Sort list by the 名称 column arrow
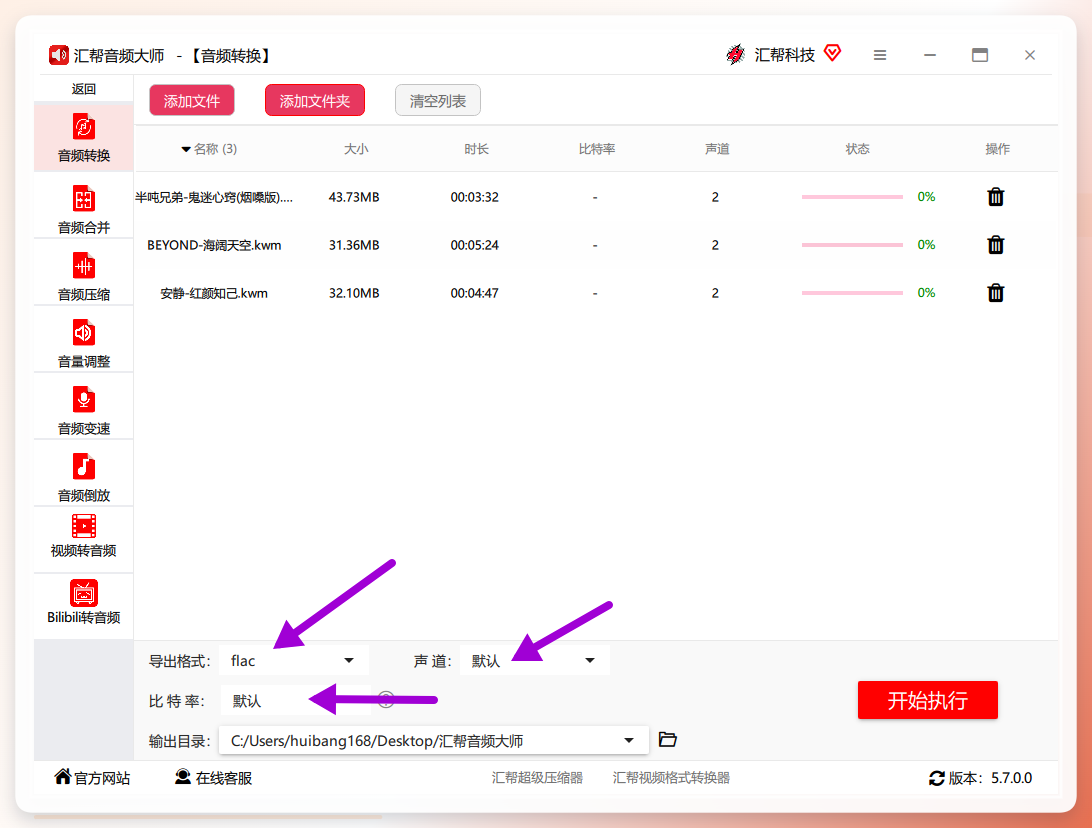The image size is (1092, 828). coord(186,149)
